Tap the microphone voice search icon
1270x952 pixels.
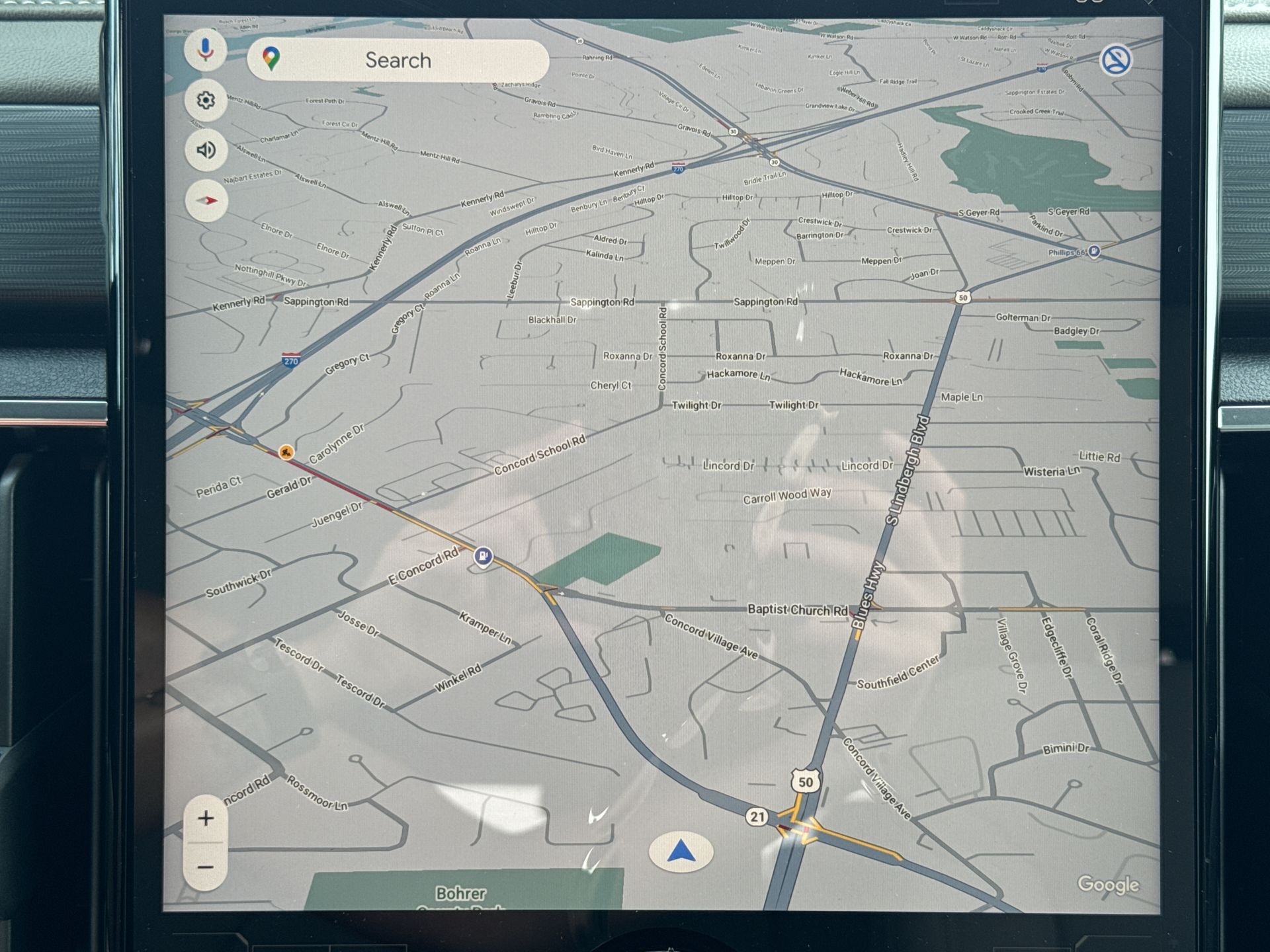pyautogui.click(x=206, y=50)
